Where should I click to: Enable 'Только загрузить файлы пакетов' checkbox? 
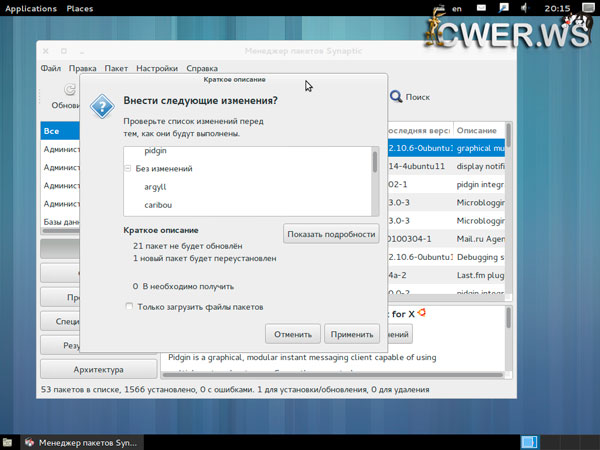[x=129, y=306]
